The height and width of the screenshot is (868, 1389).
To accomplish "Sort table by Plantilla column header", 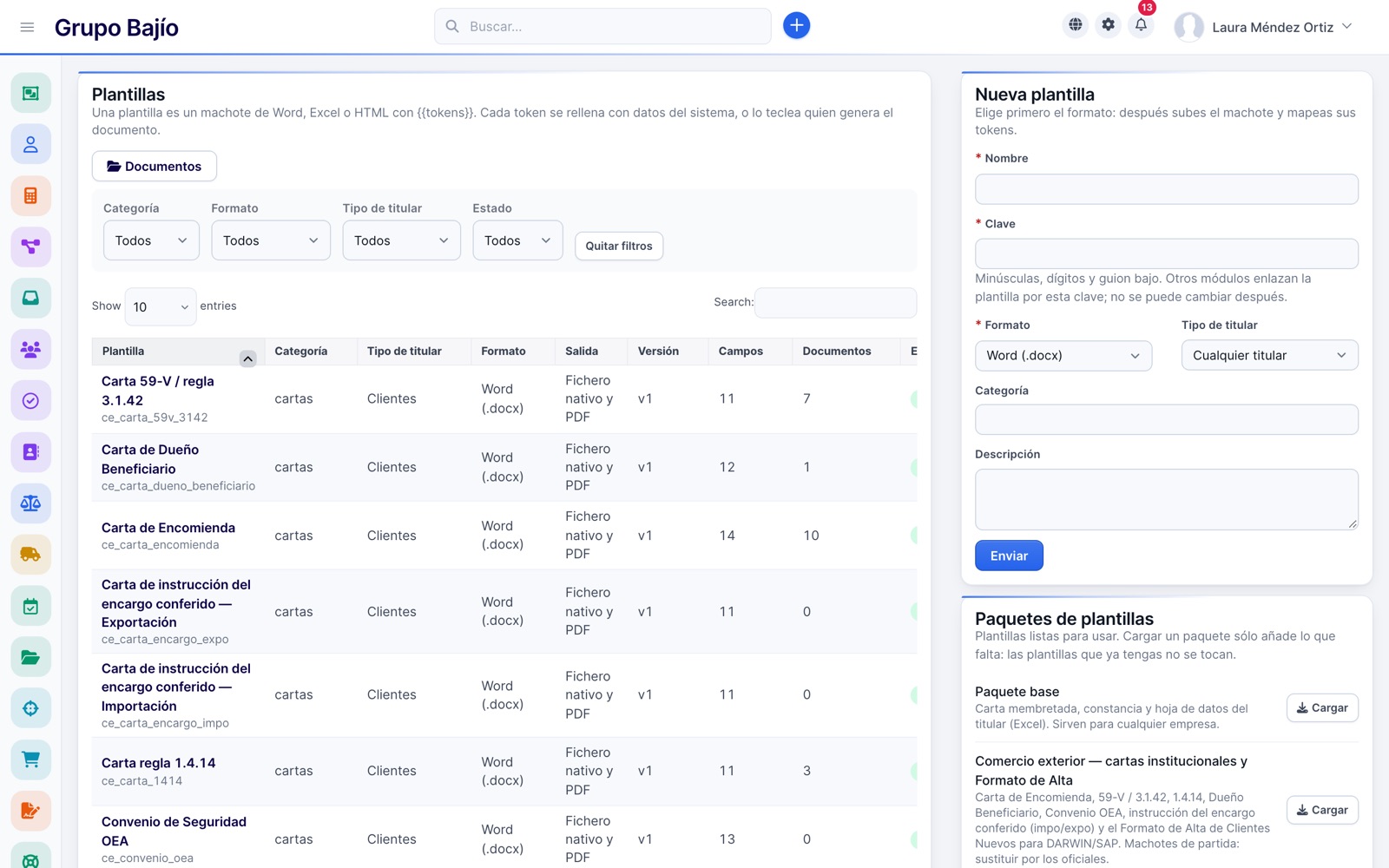I will click(x=178, y=351).
